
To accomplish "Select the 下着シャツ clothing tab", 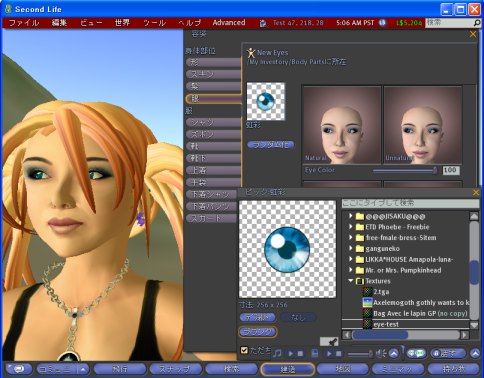I will tap(212, 194).
